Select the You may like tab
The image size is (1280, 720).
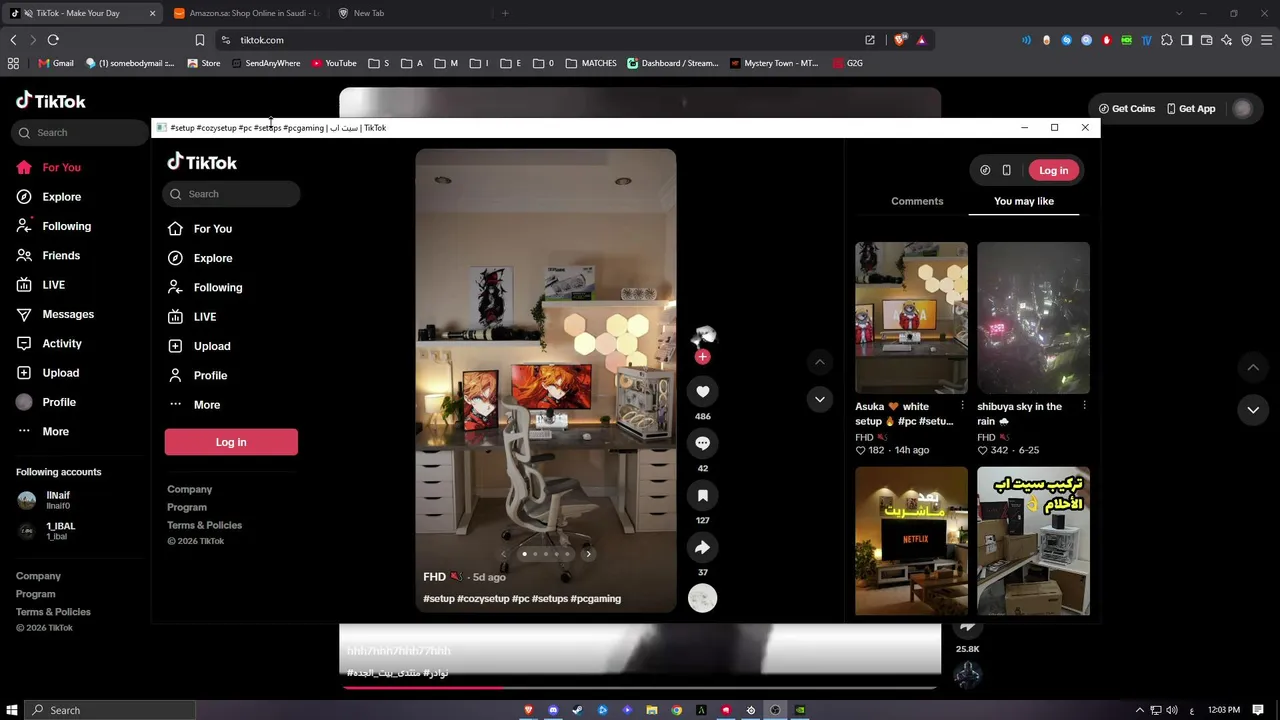coord(1024,201)
